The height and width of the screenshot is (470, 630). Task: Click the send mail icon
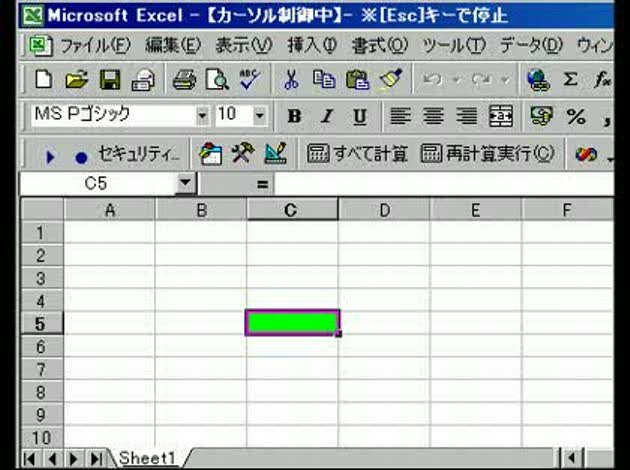point(143,80)
